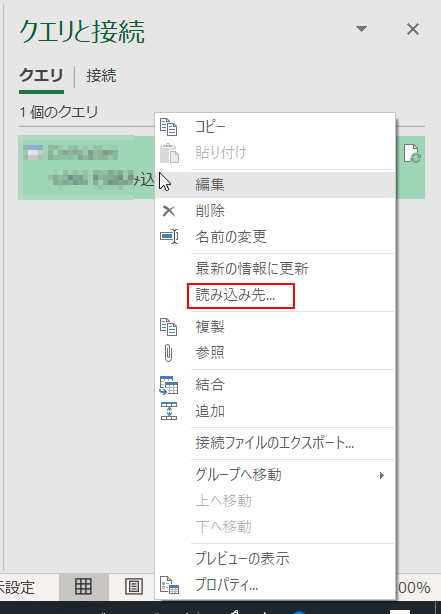
Task: Click the properties icon beside プロパティ
Action: (169, 585)
